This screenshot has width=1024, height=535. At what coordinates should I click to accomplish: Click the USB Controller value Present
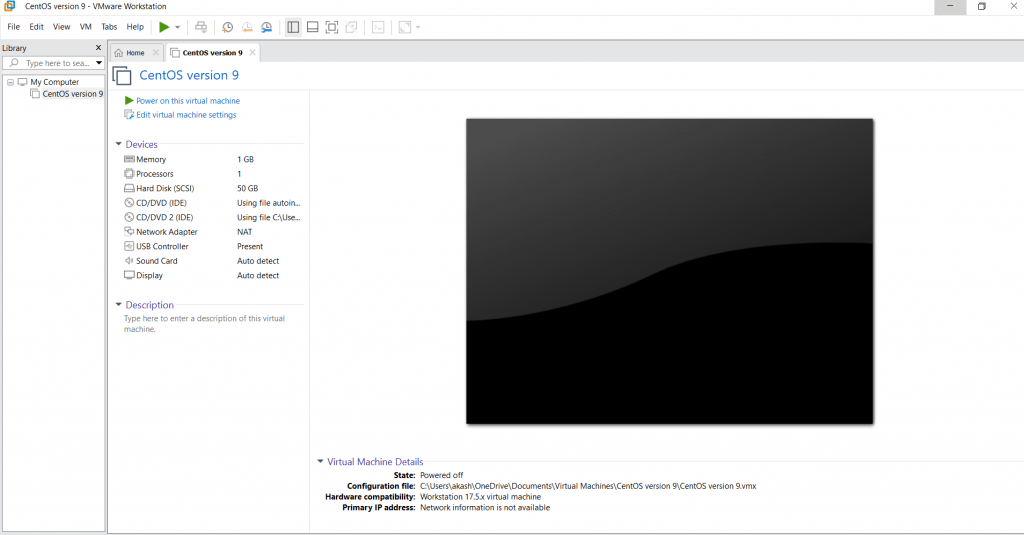tap(250, 246)
